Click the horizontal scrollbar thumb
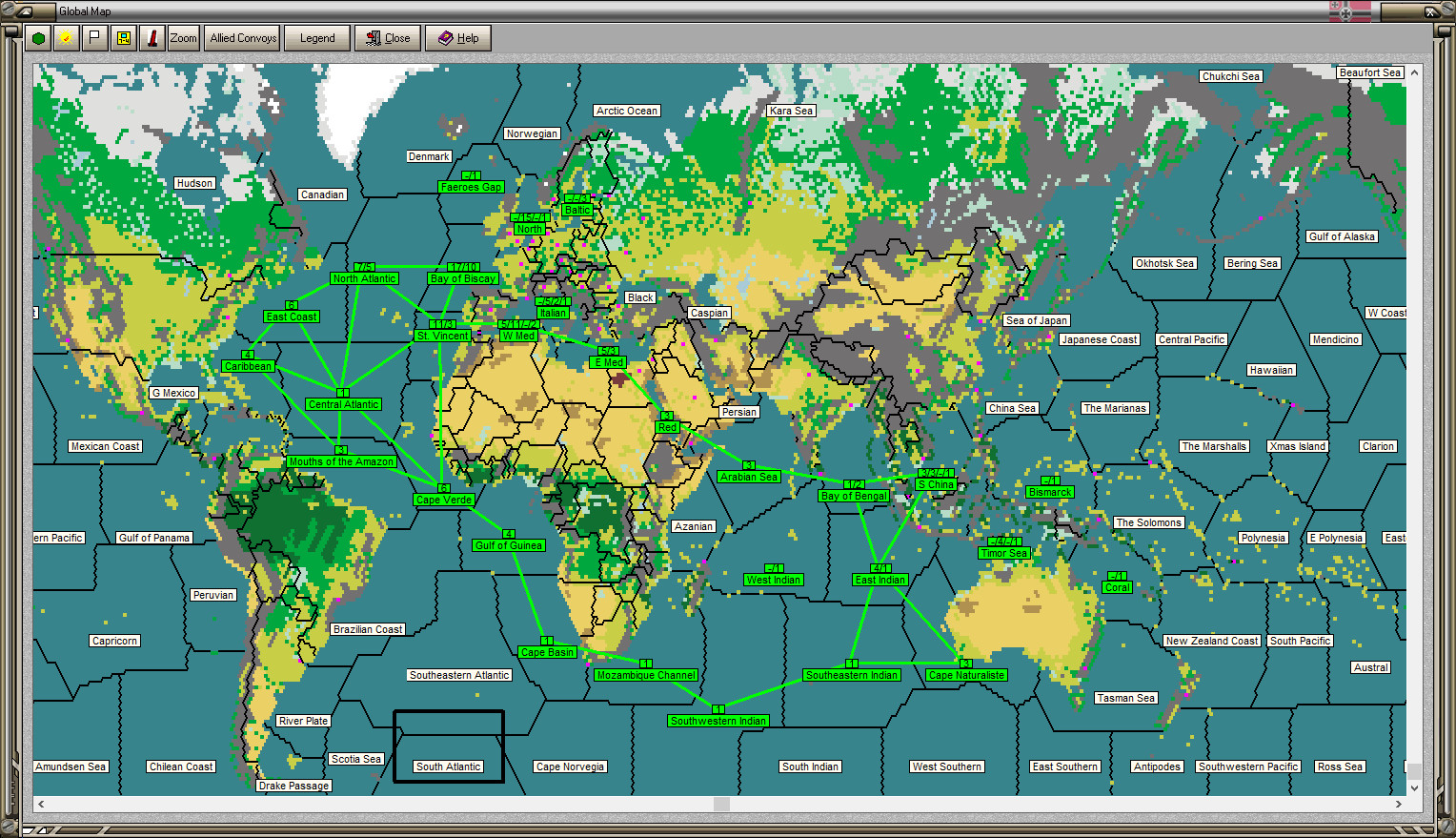1456x838 pixels. (721, 805)
